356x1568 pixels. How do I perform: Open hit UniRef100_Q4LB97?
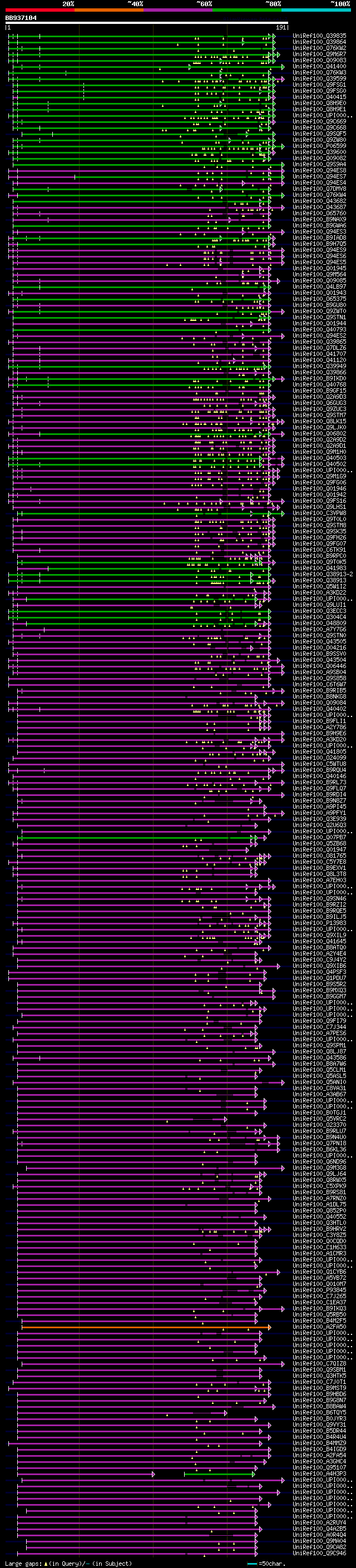tap(319, 286)
